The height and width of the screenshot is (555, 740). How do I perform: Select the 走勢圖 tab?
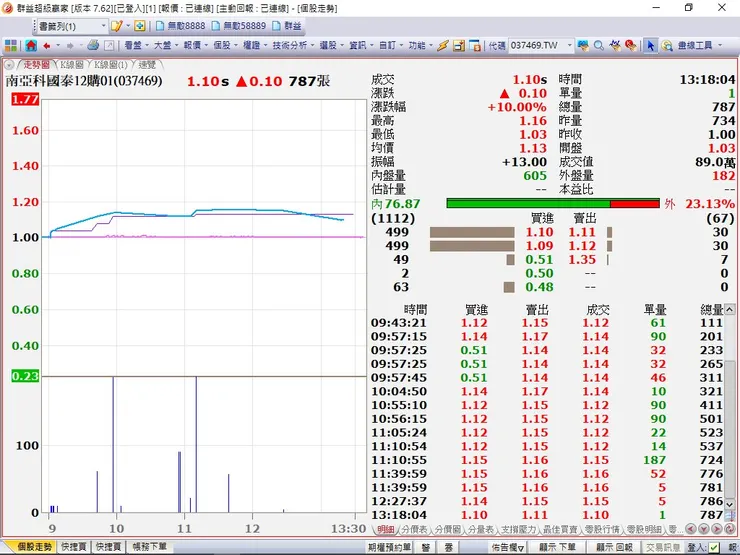(36, 65)
